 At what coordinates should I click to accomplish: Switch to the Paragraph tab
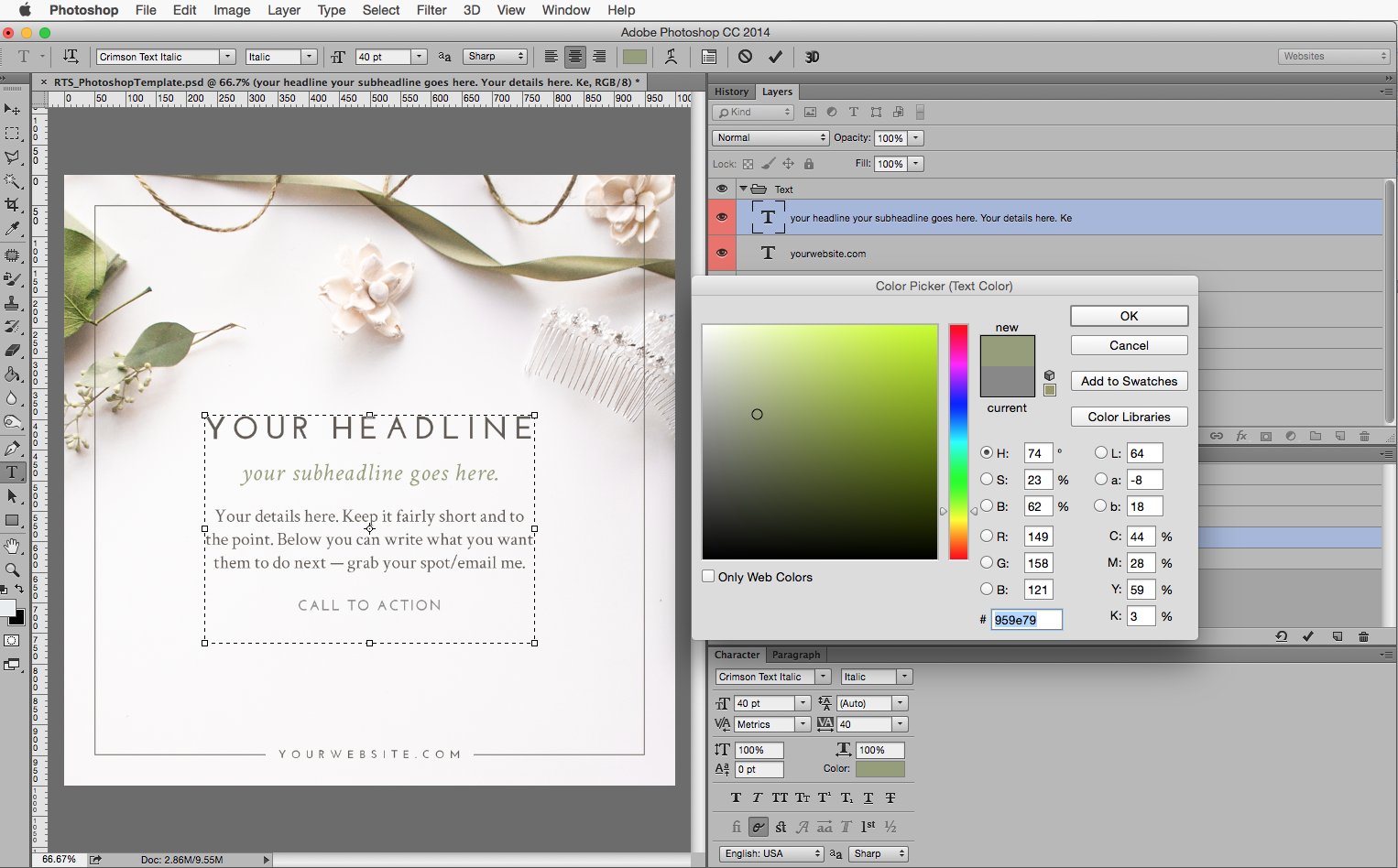click(795, 654)
